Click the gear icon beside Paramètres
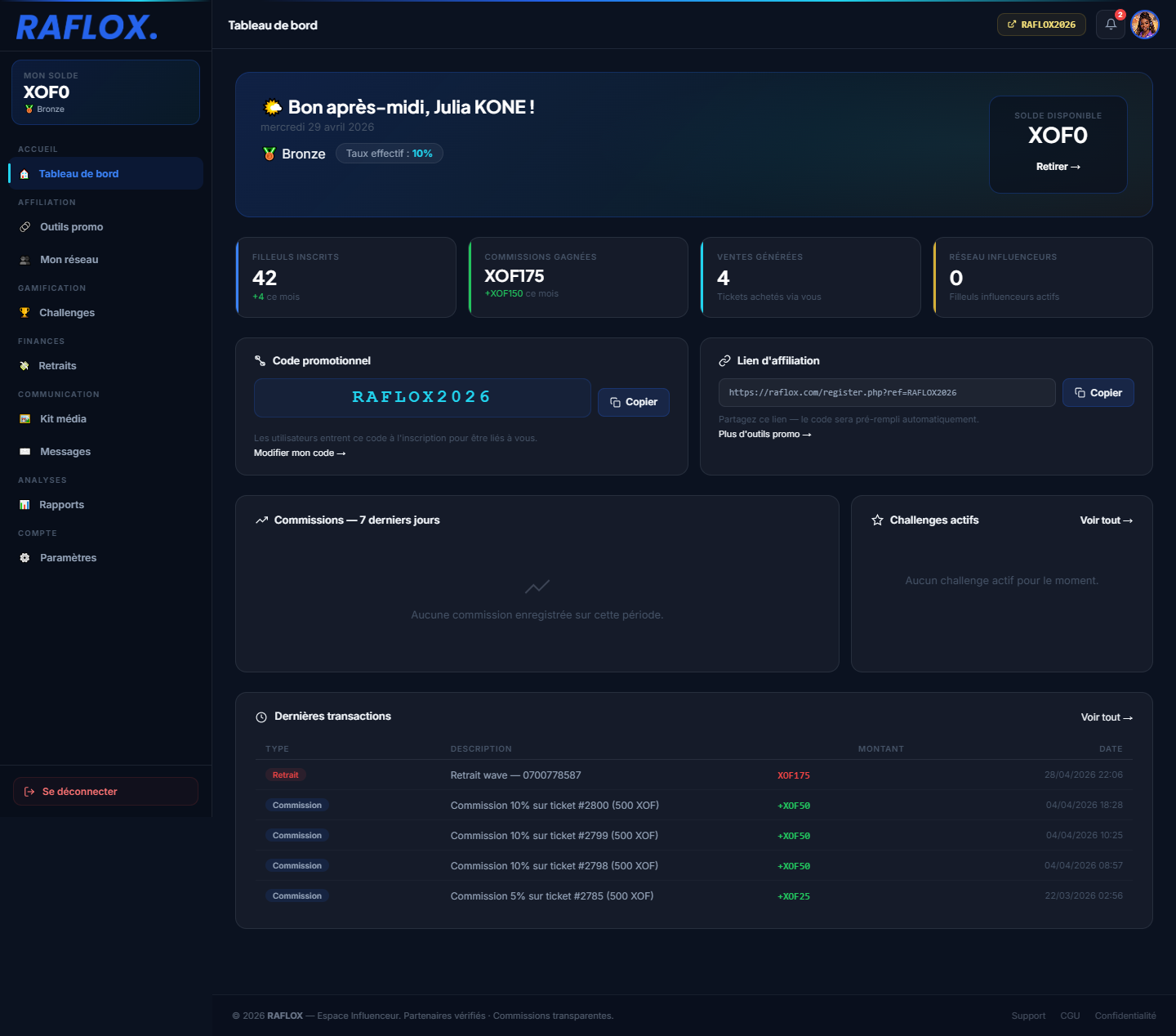Viewport: 1176px width, 1036px height. click(x=24, y=558)
